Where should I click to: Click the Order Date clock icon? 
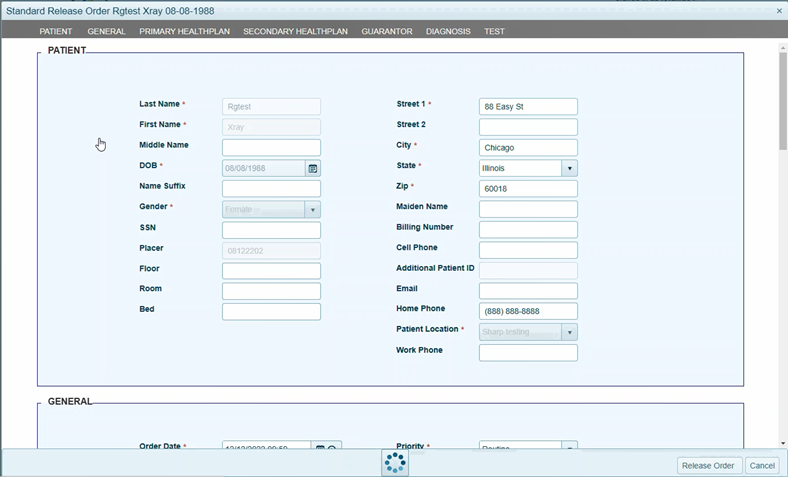click(333, 447)
